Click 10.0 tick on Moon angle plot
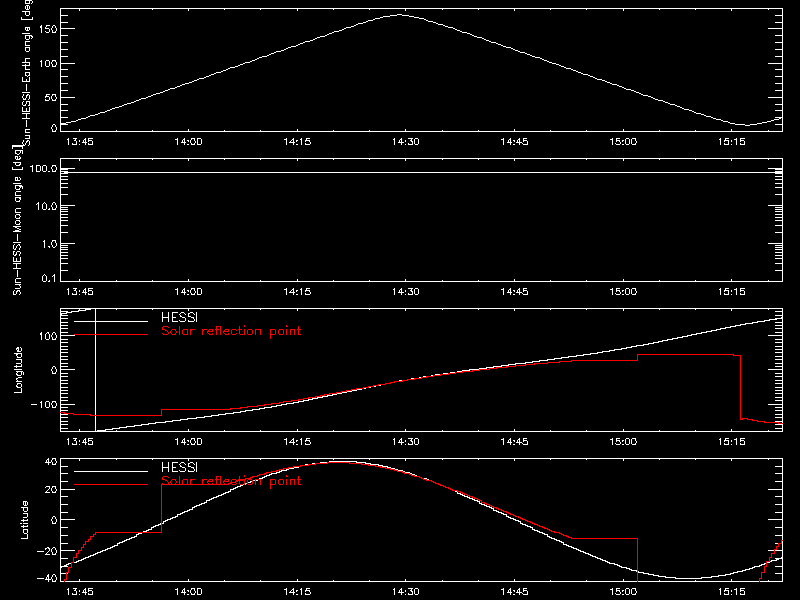The width and height of the screenshot is (800, 600). pos(47,206)
